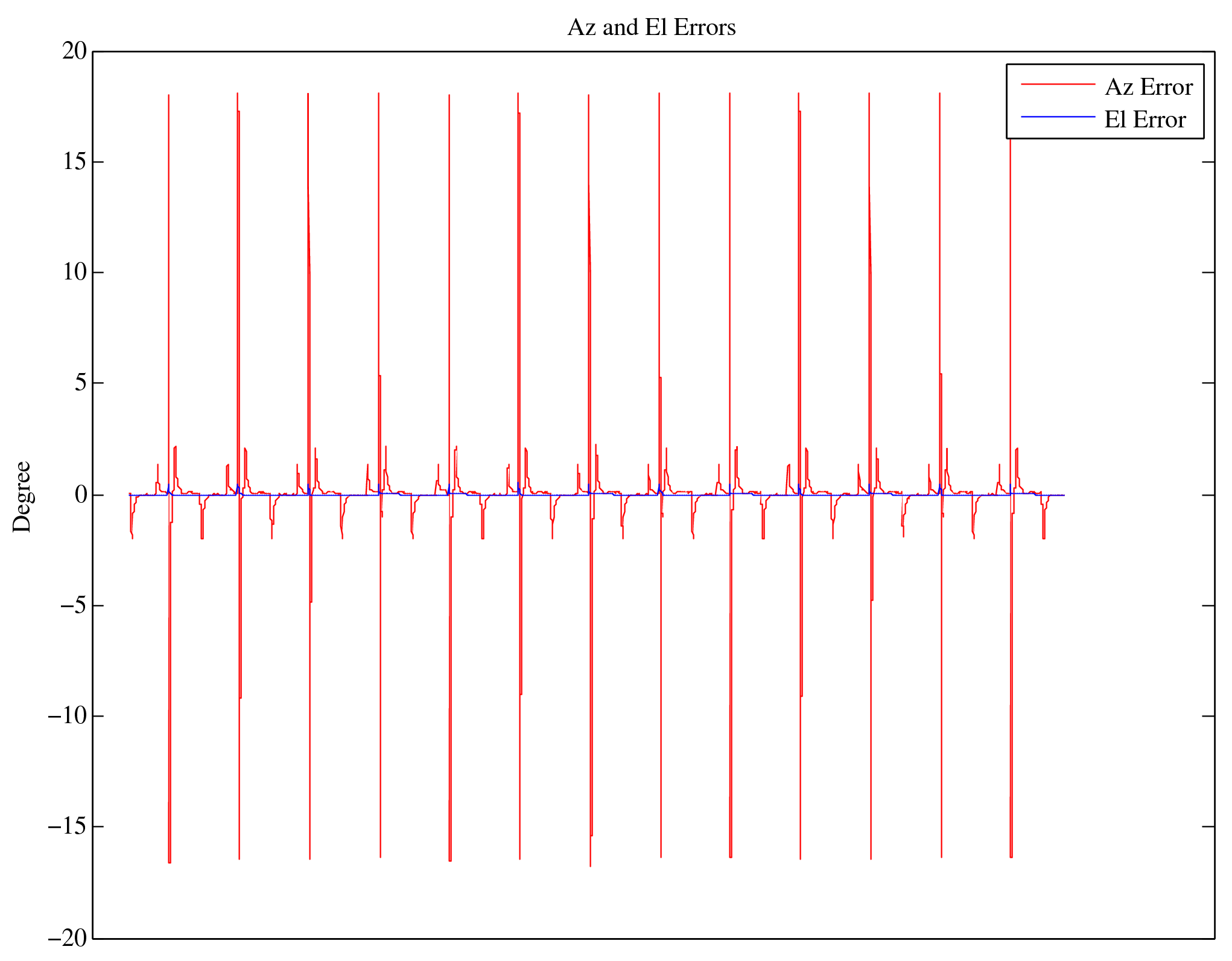The width and height of the screenshot is (1232, 961).
Task: Click the blue line sample in legend
Action: [x=1057, y=117]
